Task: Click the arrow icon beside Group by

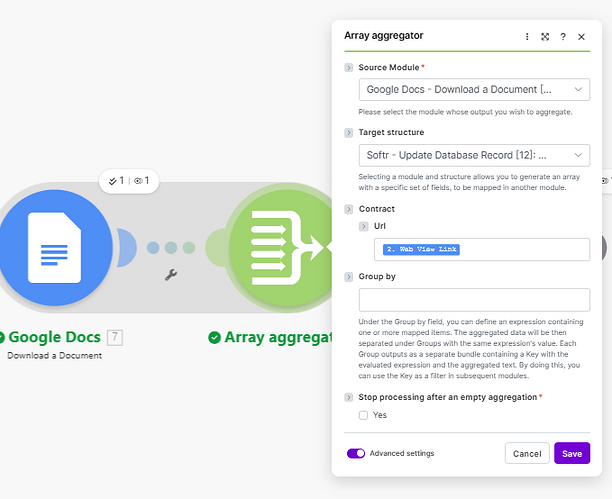Action: pos(349,276)
